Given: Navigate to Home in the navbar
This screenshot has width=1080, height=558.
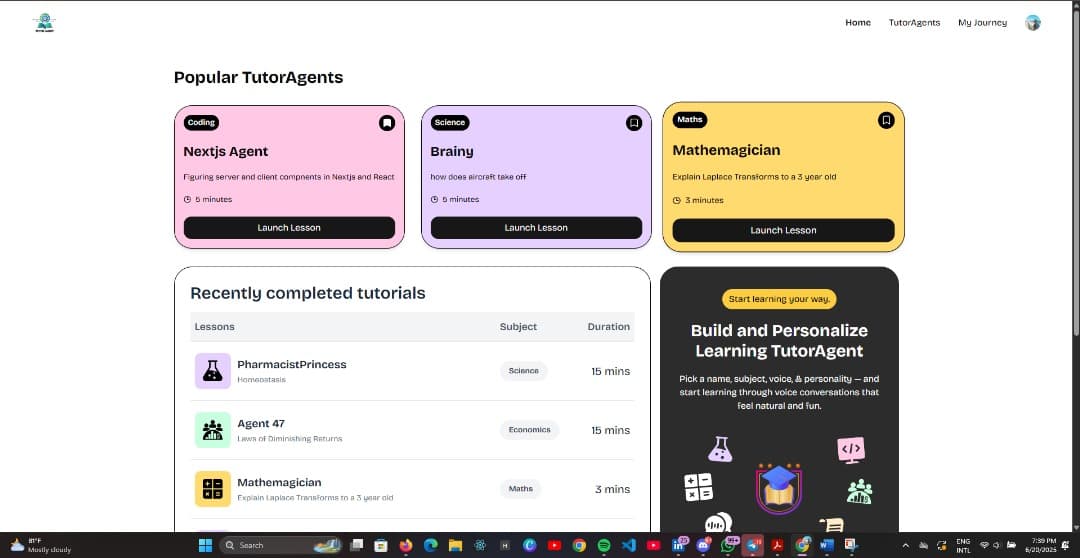Looking at the screenshot, I should [858, 22].
